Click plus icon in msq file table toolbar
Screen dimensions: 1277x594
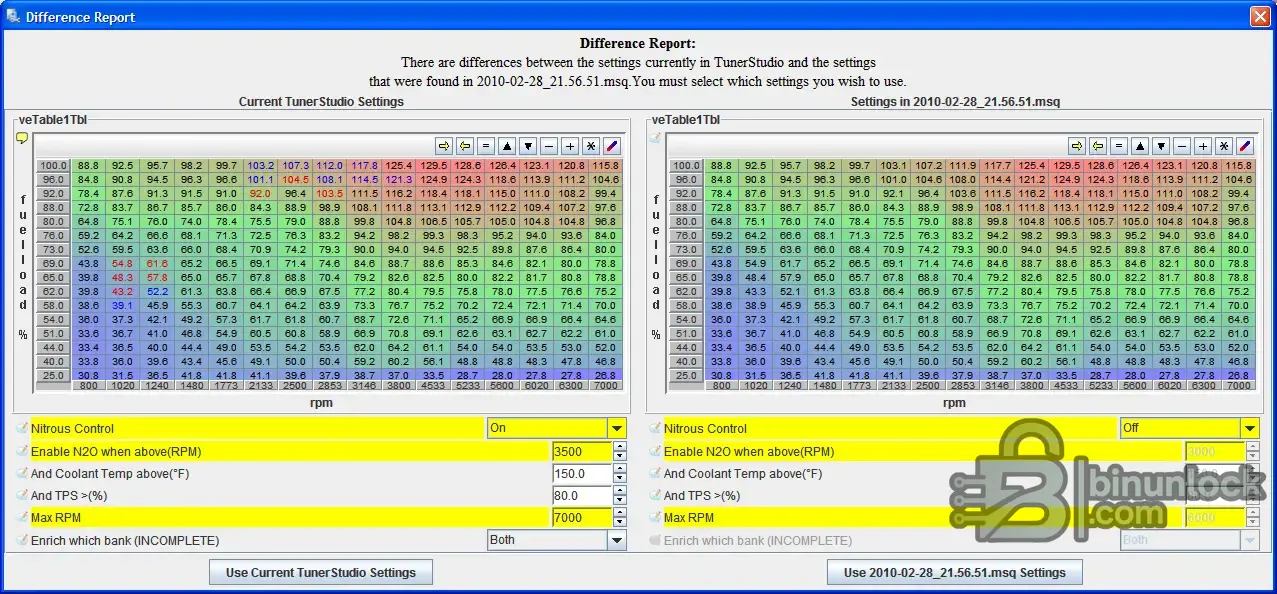(1203, 145)
